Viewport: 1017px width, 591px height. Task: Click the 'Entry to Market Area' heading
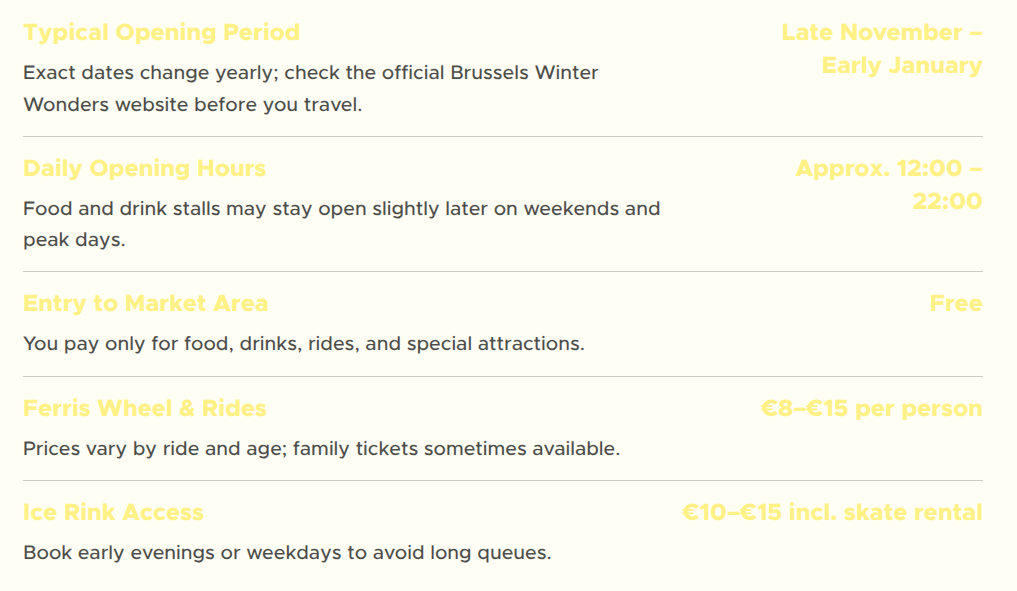[145, 303]
